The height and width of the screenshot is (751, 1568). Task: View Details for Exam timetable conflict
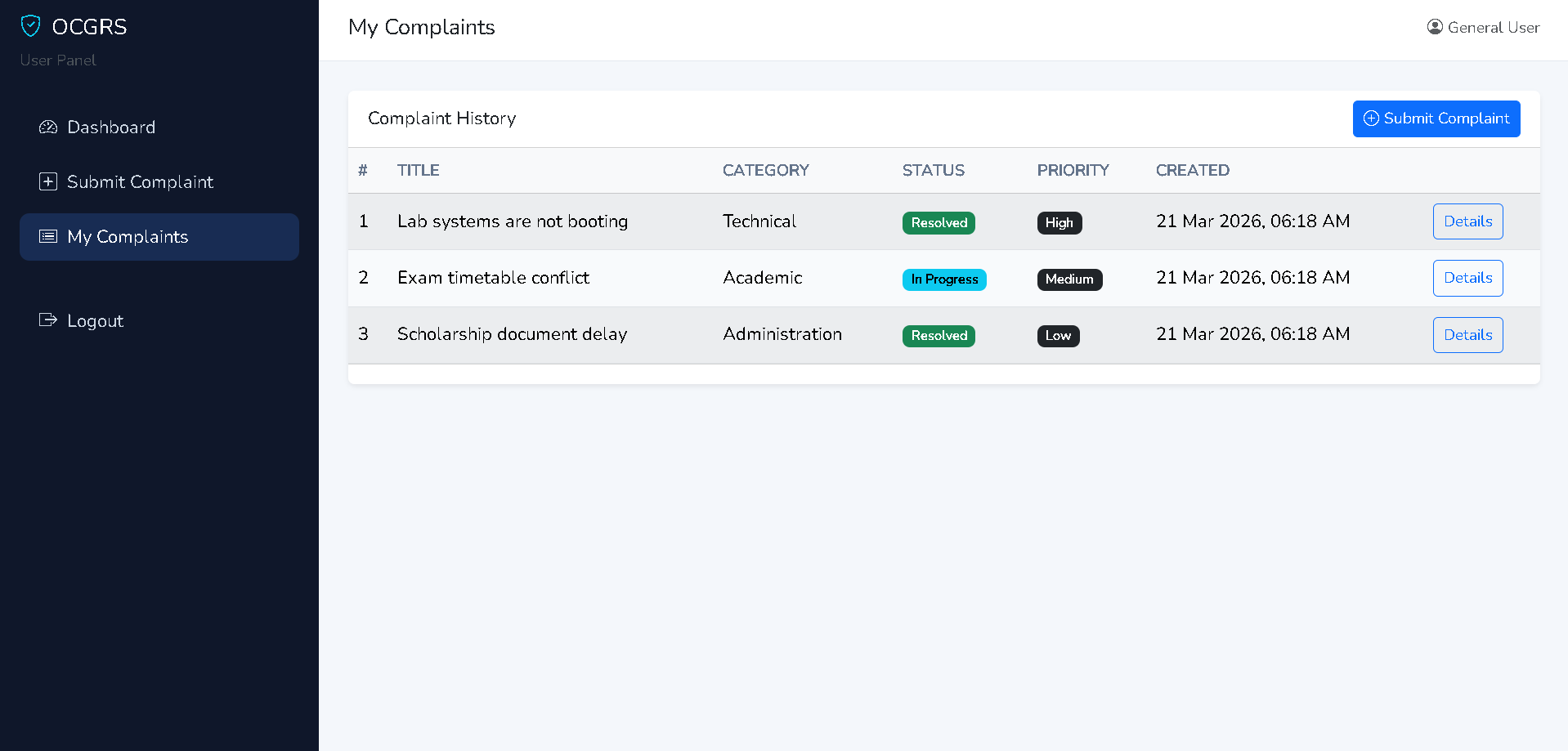point(1467,278)
